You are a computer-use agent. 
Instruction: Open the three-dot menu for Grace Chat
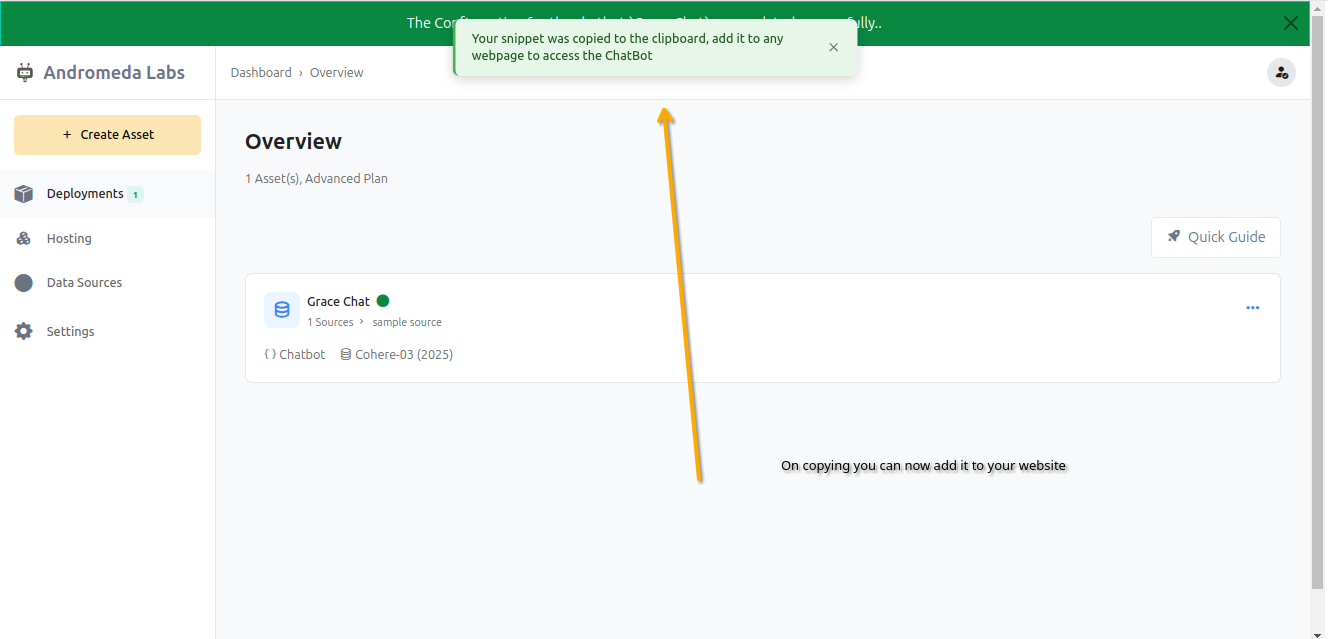pos(1252,308)
